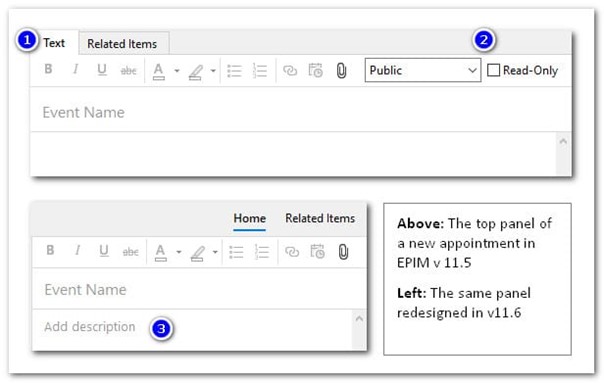Click the Event Name field in bottom panel
This screenshot has width=604, height=383.
(x=199, y=289)
